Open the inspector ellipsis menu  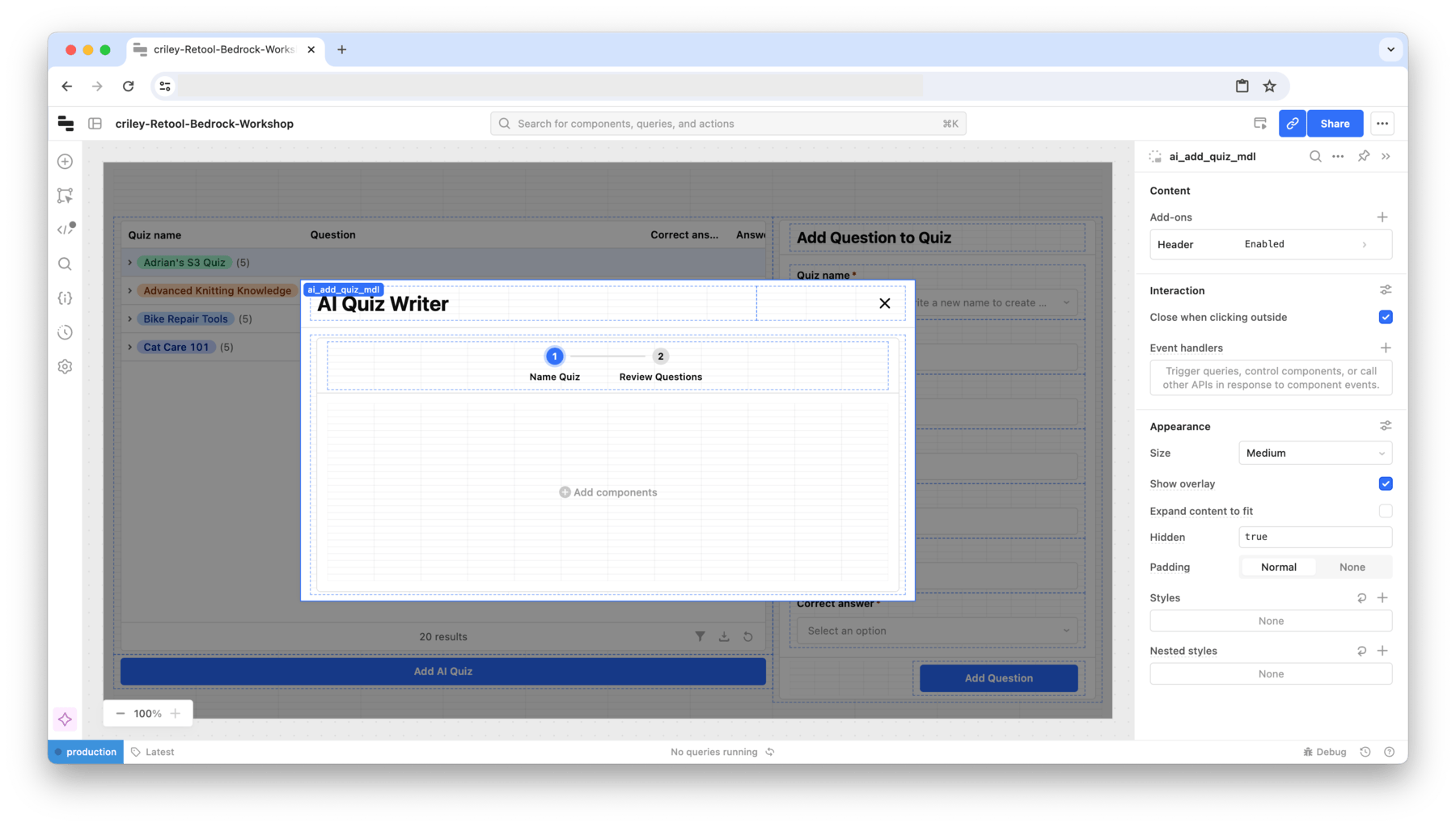tap(1338, 157)
